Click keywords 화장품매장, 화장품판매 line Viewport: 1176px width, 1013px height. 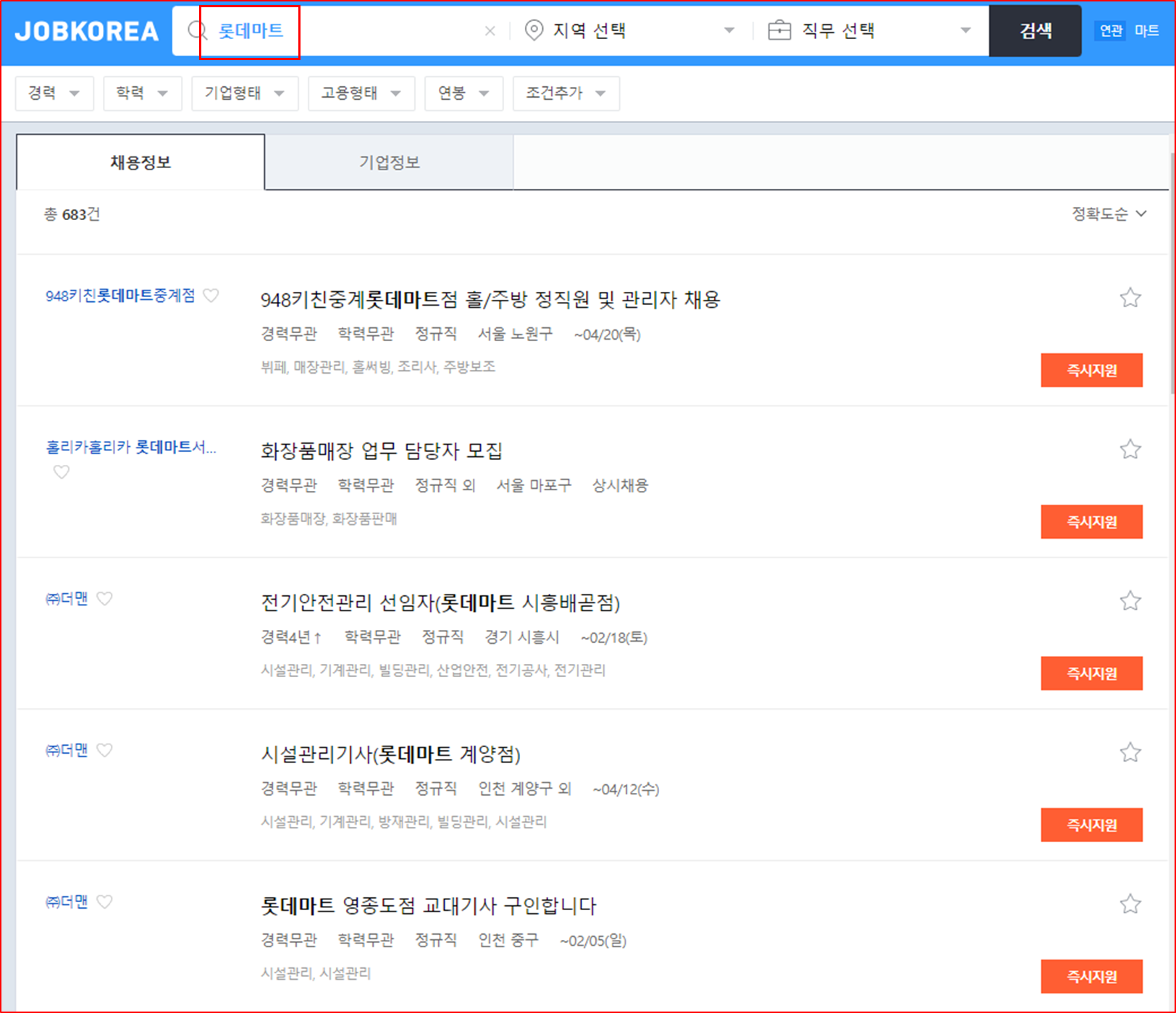(329, 518)
